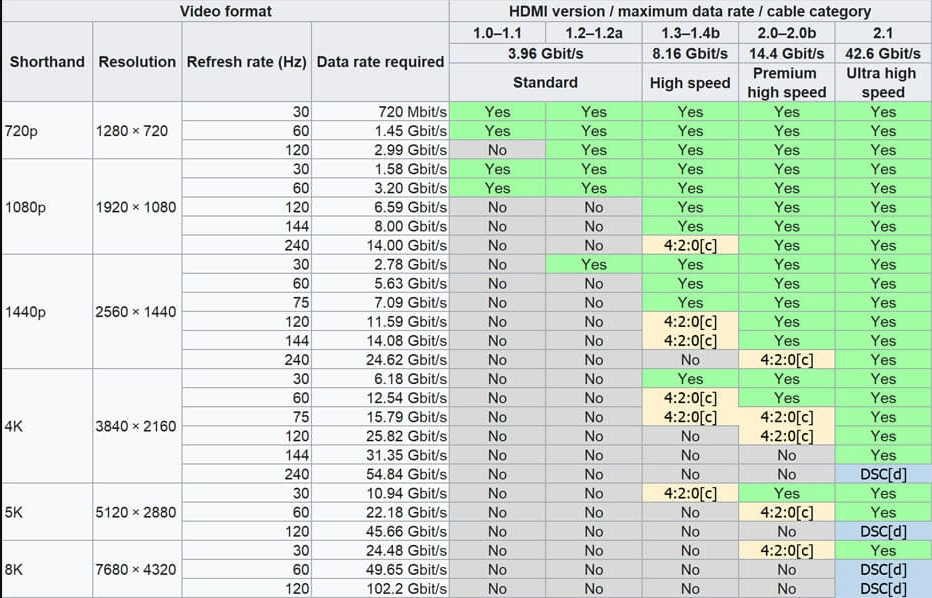Click the 11.59 Gbit/s data rate cell
This screenshot has height=598, width=932.
click(x=380, y=322)
